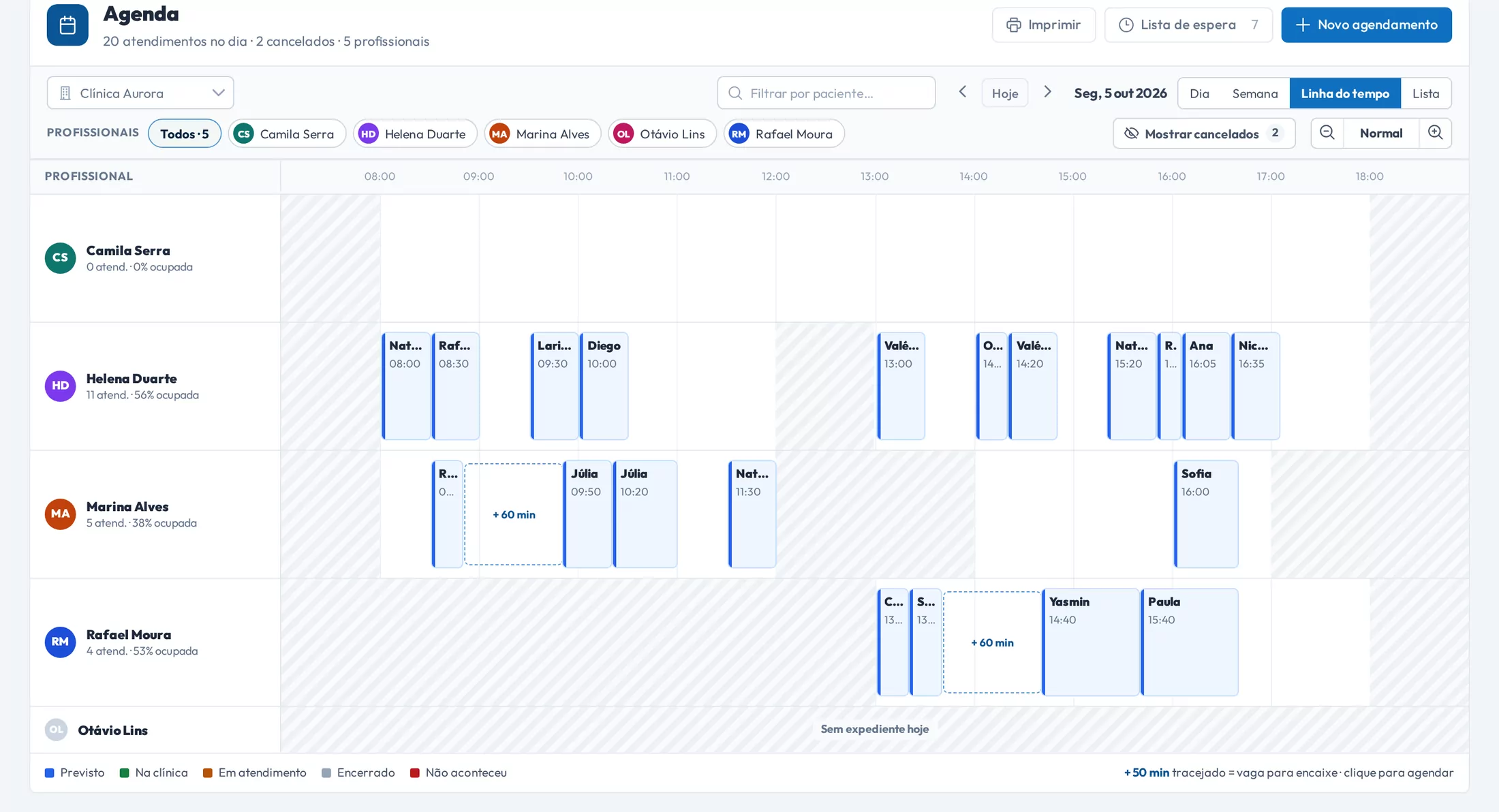Click Camila Serra's CS avatar in row
The width and height of the screenshot is (1499, 812).
click(60, 258)
